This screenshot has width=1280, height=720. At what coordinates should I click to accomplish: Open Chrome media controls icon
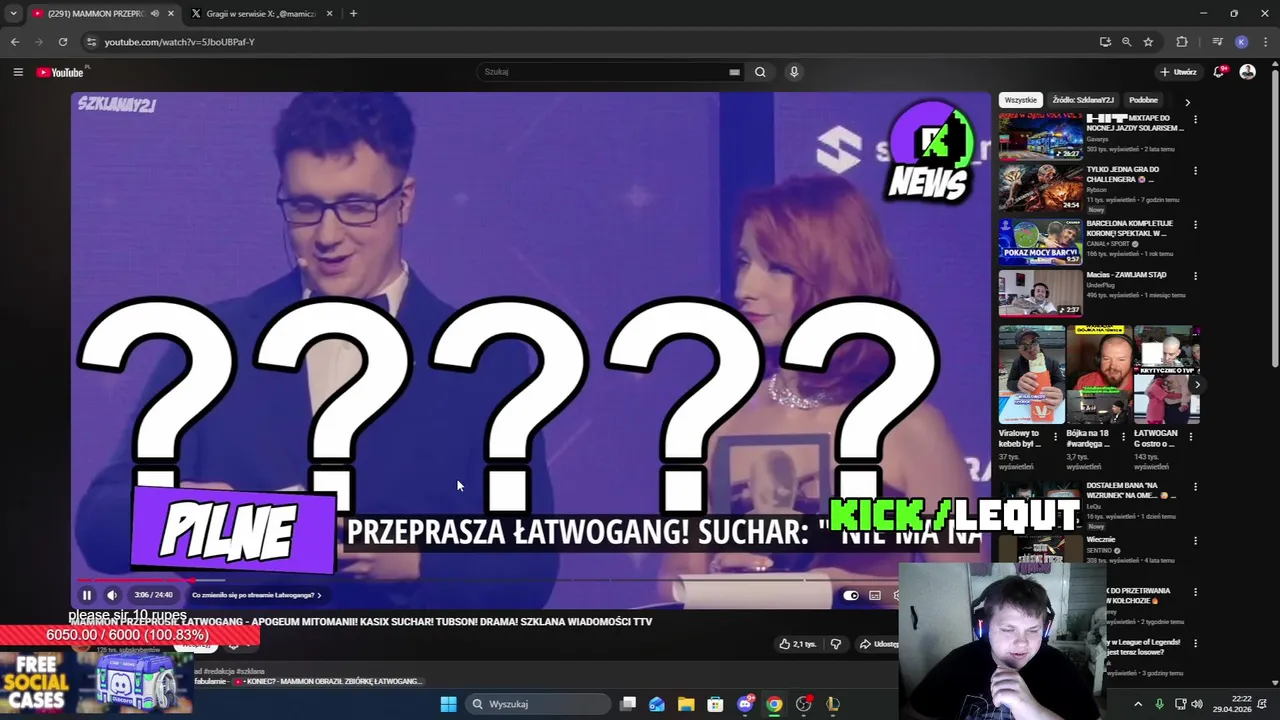point(1217,42)
